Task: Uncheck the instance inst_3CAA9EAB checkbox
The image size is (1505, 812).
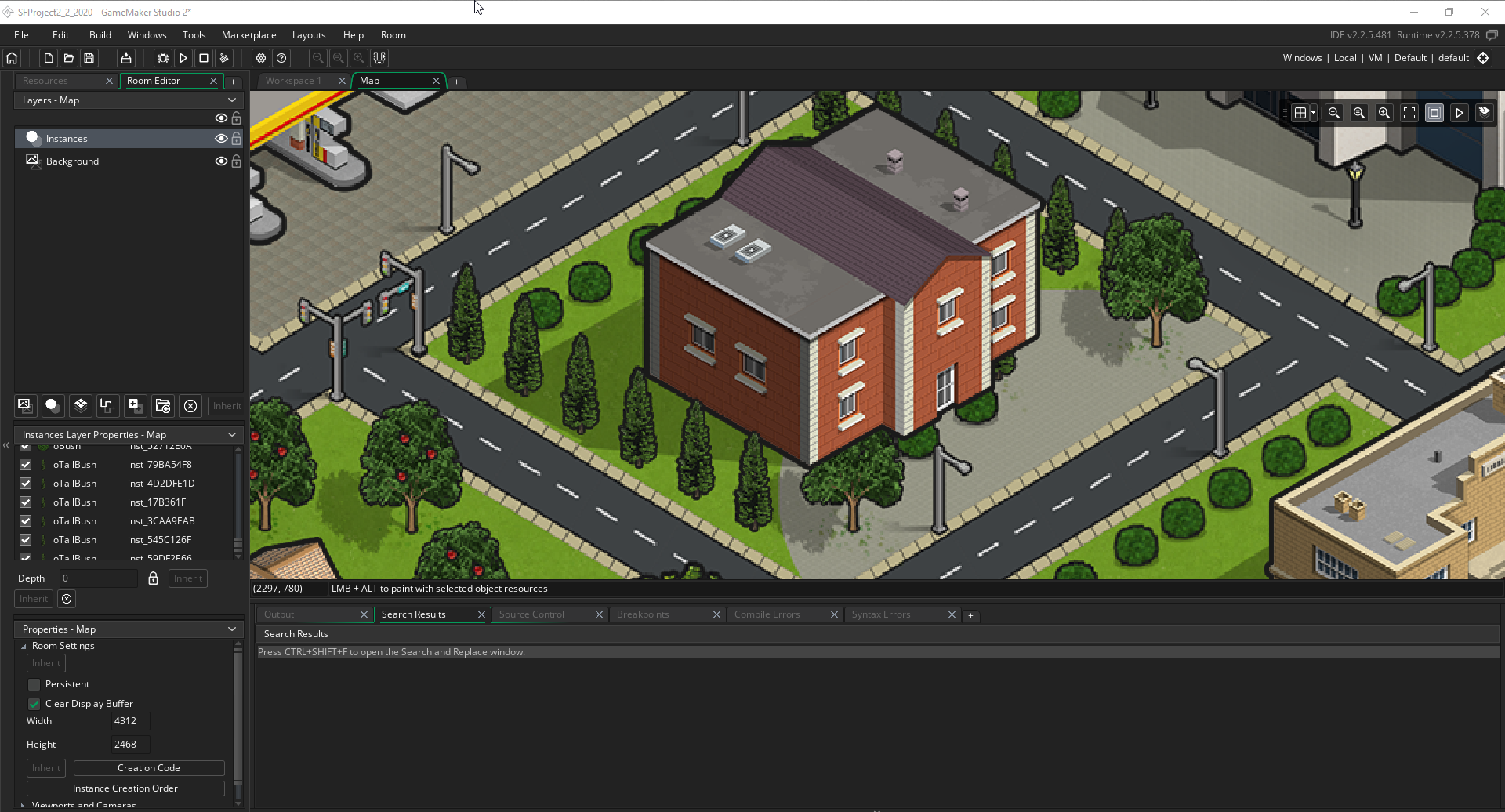Action: click(25, 521)
